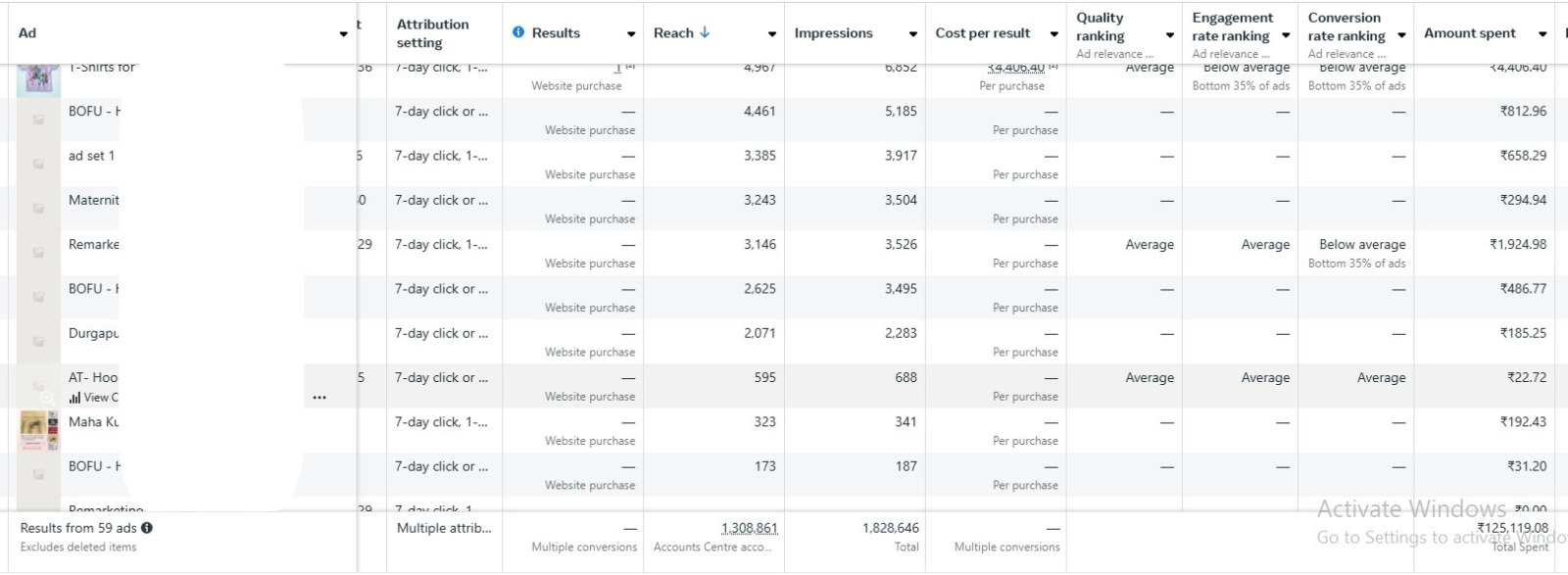
Task: Click the magnifier icon on AT- Hoo thumbnail
Action: coord(46,397)
